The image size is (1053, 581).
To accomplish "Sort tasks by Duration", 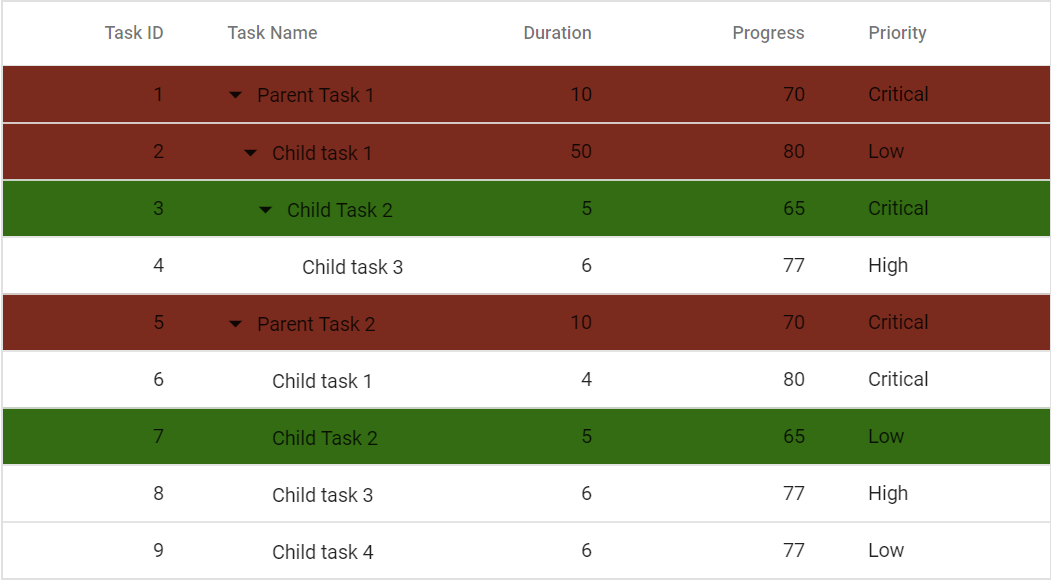I will tap(557, 33).
